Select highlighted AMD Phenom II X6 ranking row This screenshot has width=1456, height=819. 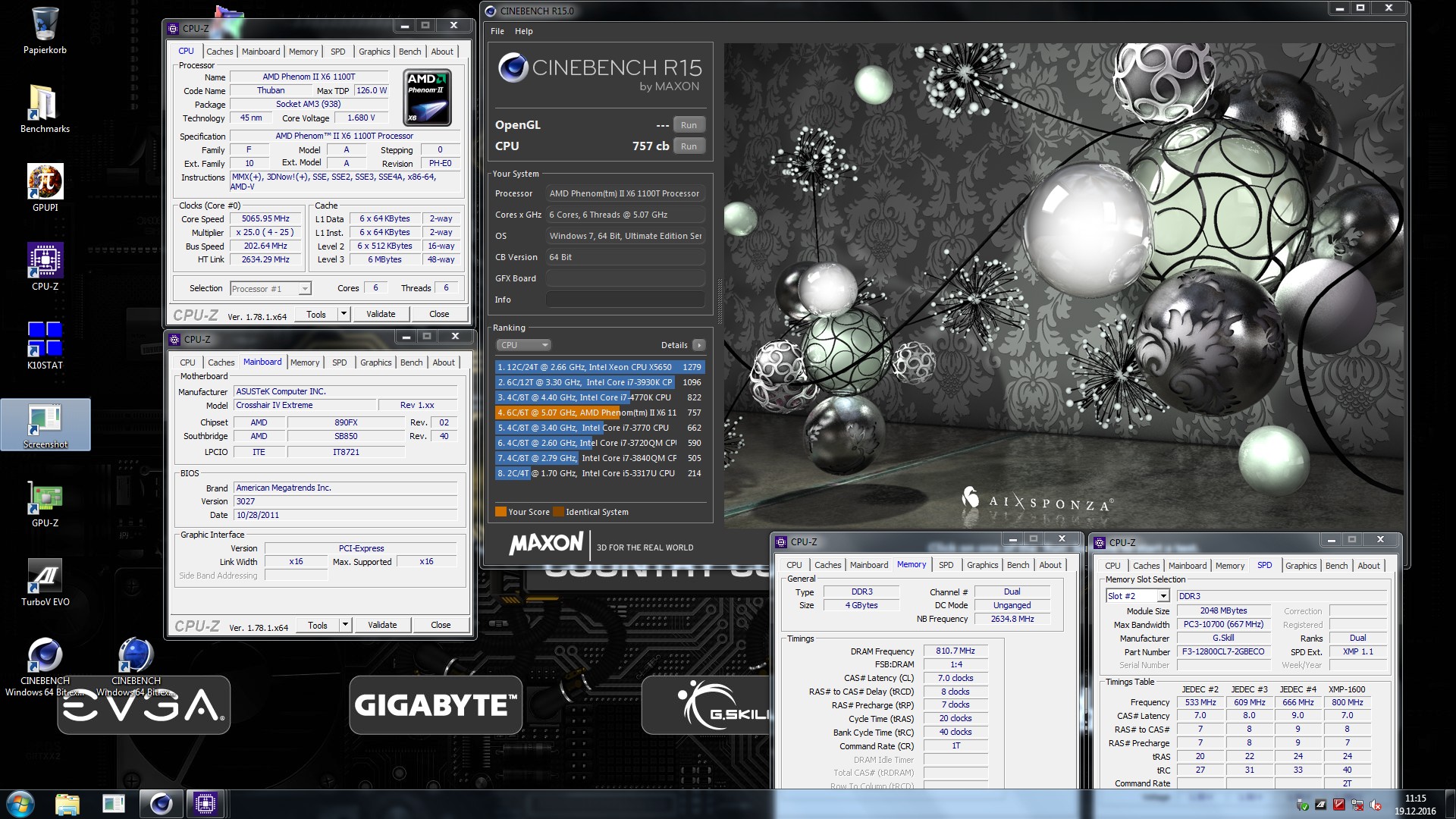[599, 413]
